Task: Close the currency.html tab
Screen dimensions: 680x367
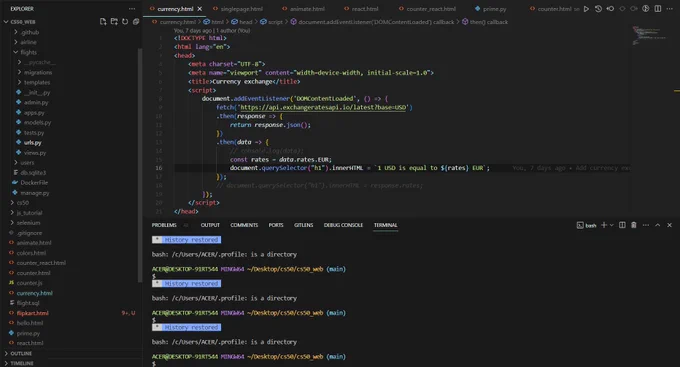Action: pyautogui.click(x=199, y=9)
